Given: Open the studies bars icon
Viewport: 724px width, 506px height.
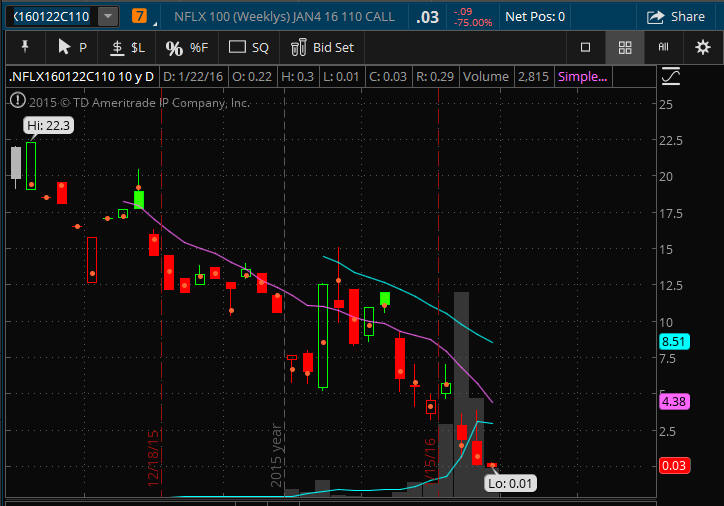Looking at the screenshot, I should pyautogui.click(x=664, y=47).
